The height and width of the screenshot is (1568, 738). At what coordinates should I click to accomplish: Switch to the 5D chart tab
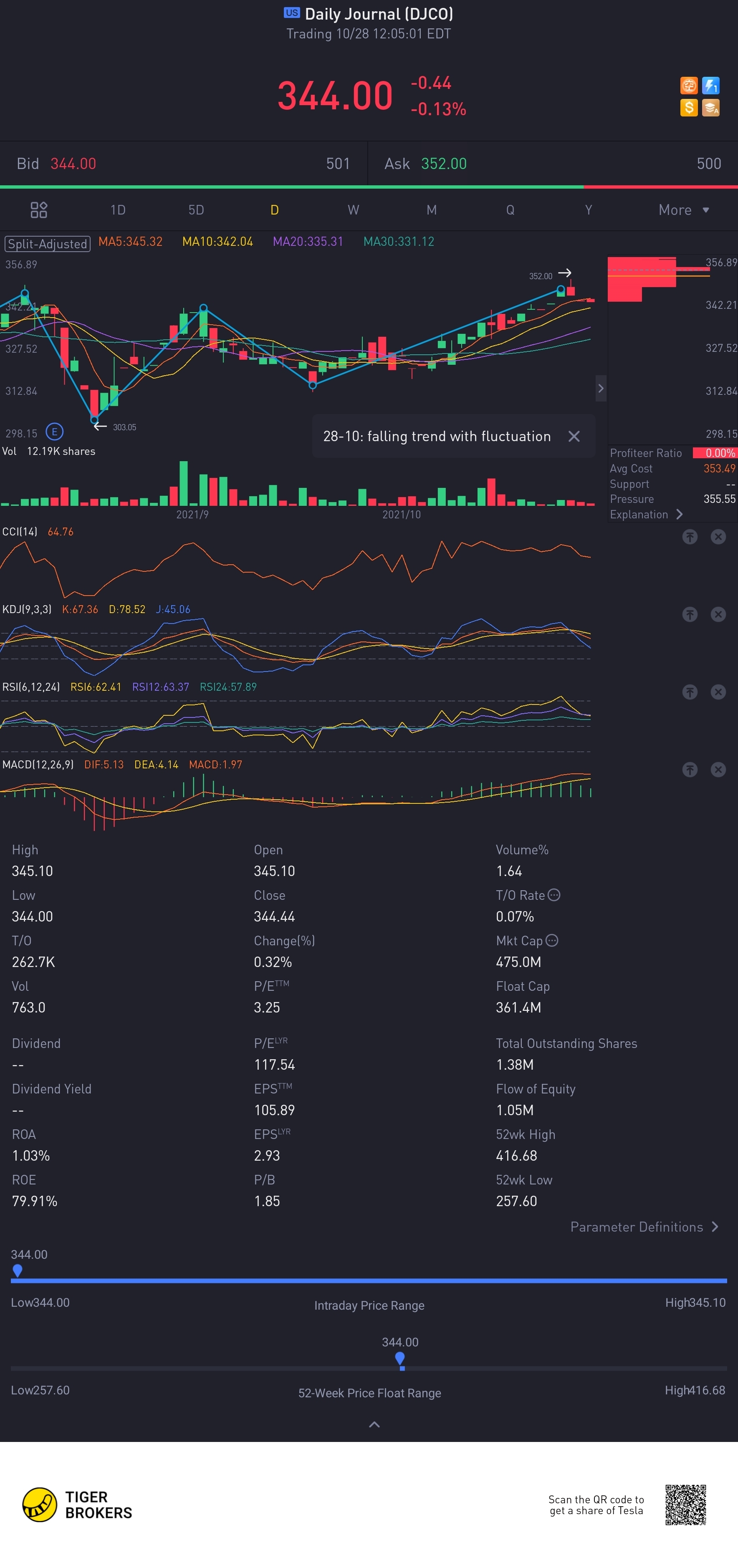[196, 210]
